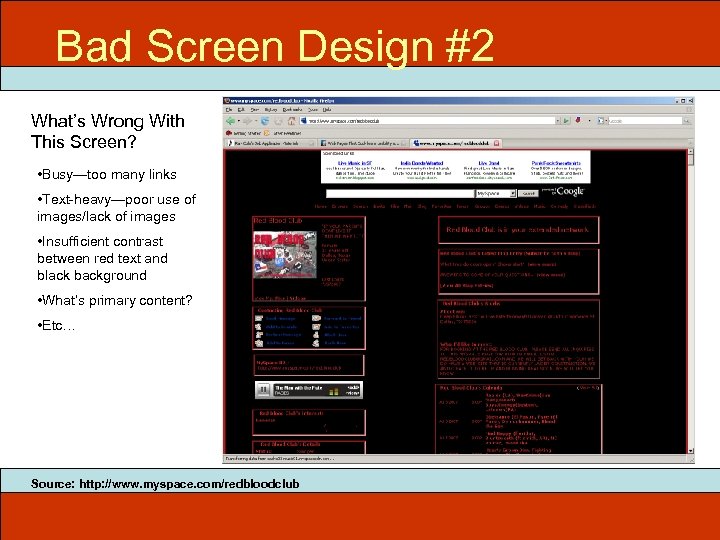This screenshot has height=540, width=720.
Task: Click the browser status bar text
Action: point(279,459)
